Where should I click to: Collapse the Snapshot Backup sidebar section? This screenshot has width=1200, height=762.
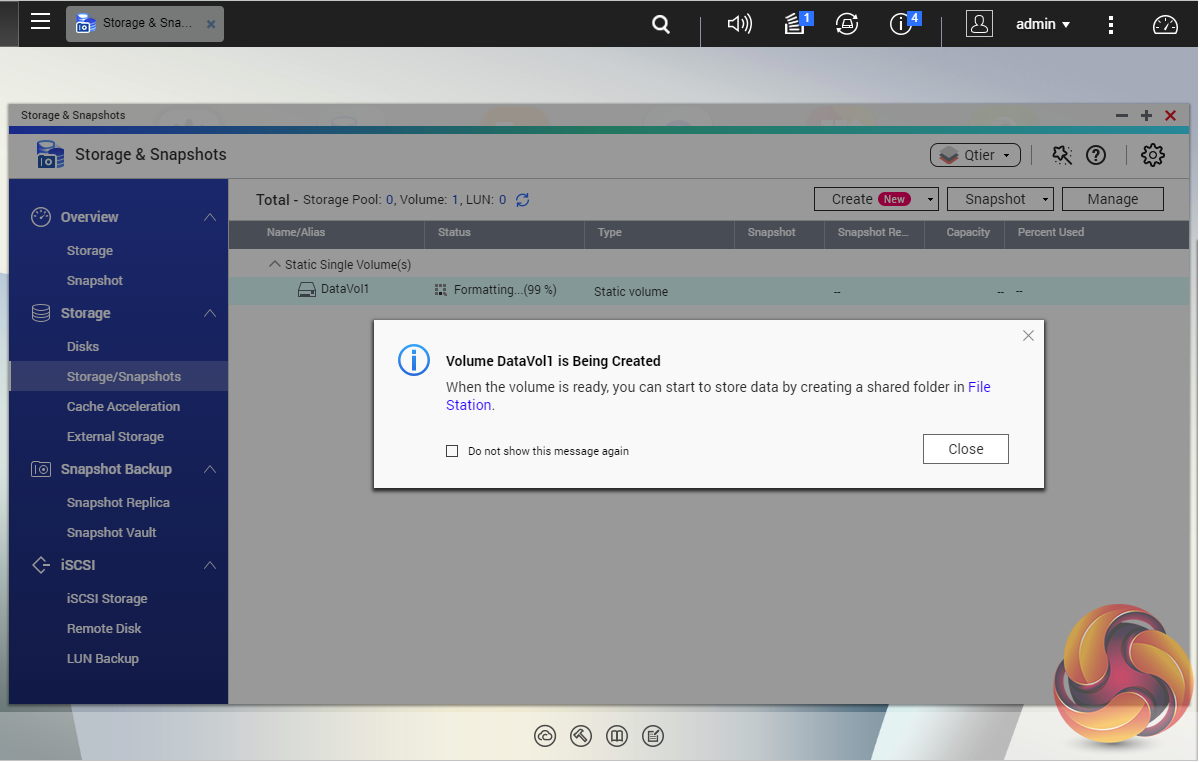(x=210, y=469)
